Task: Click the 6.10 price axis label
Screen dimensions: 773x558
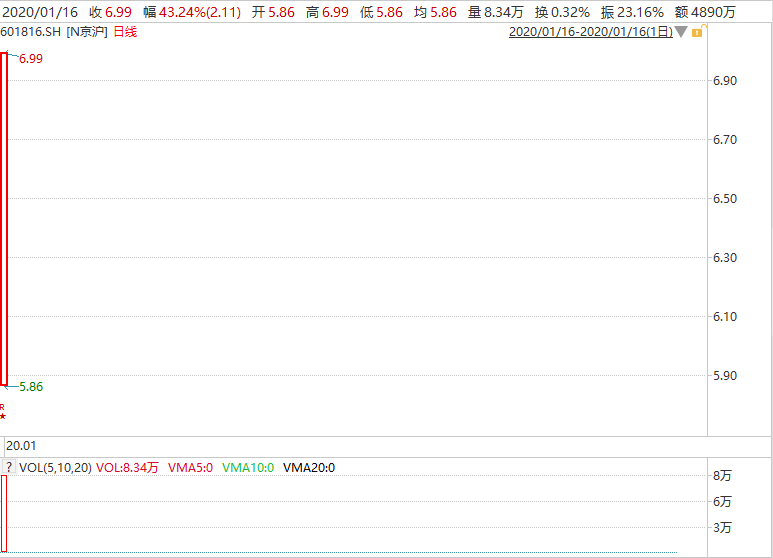Action: click(x=725, y=316)
